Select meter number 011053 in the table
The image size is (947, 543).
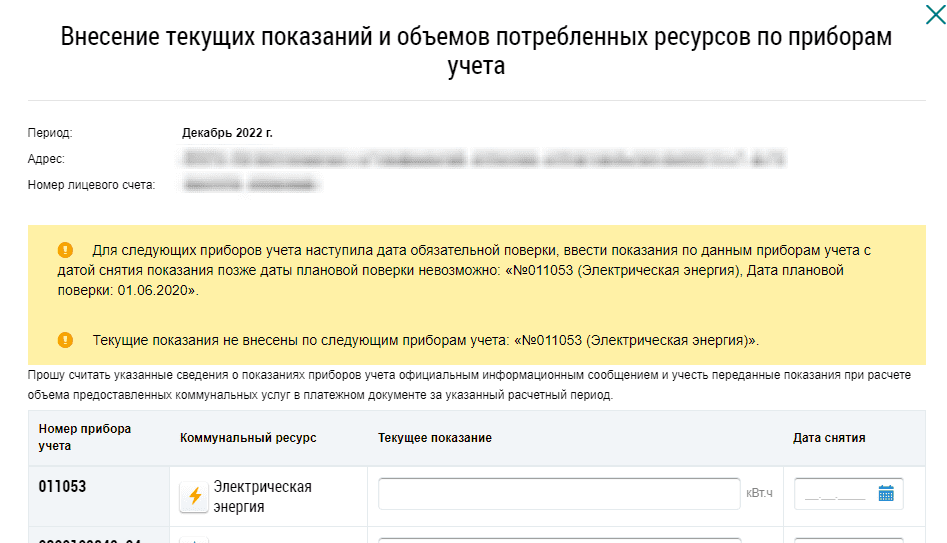pos(62,487)
